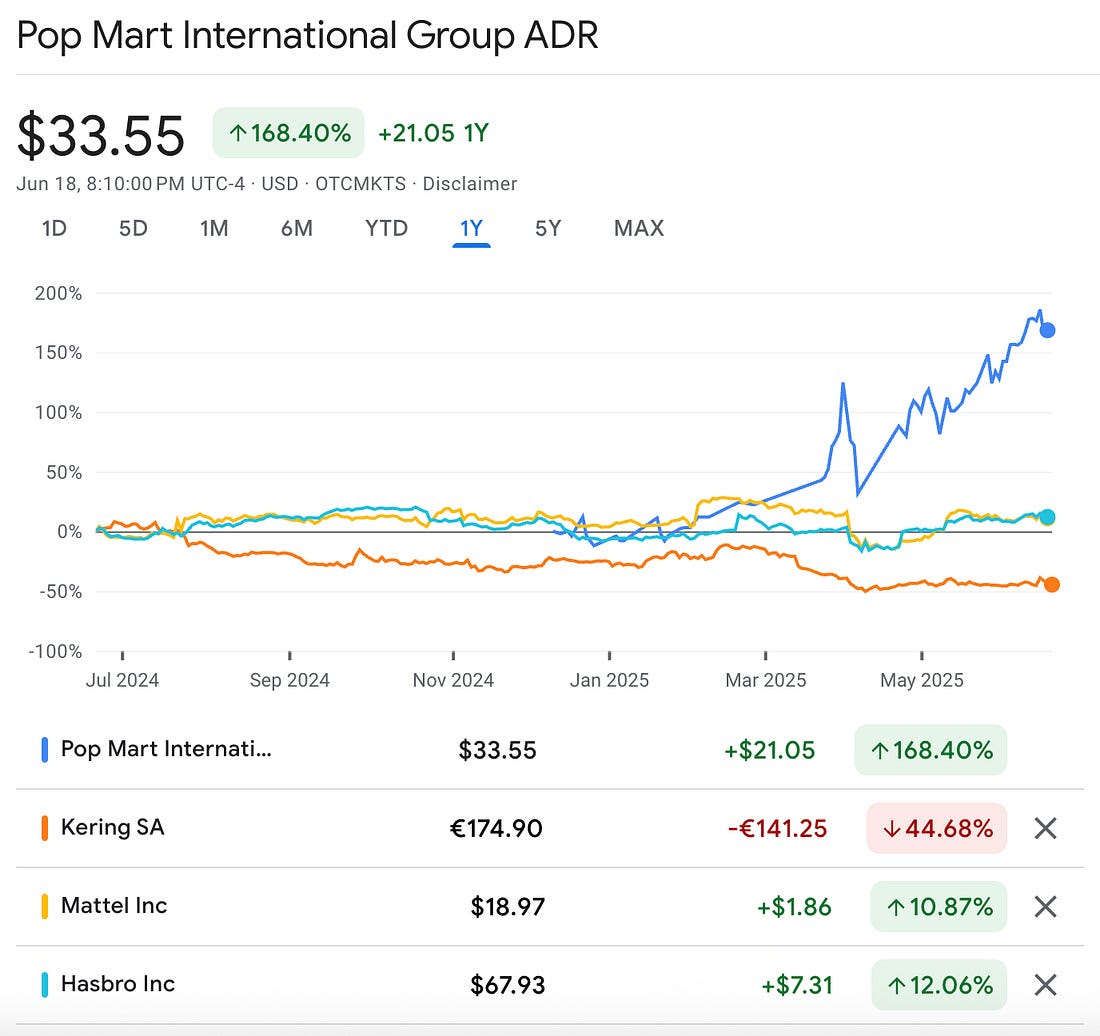Viewport: 1100px width, 1036px height.
Task: Select the 1M time range tab
Action: tap(214, 229)
